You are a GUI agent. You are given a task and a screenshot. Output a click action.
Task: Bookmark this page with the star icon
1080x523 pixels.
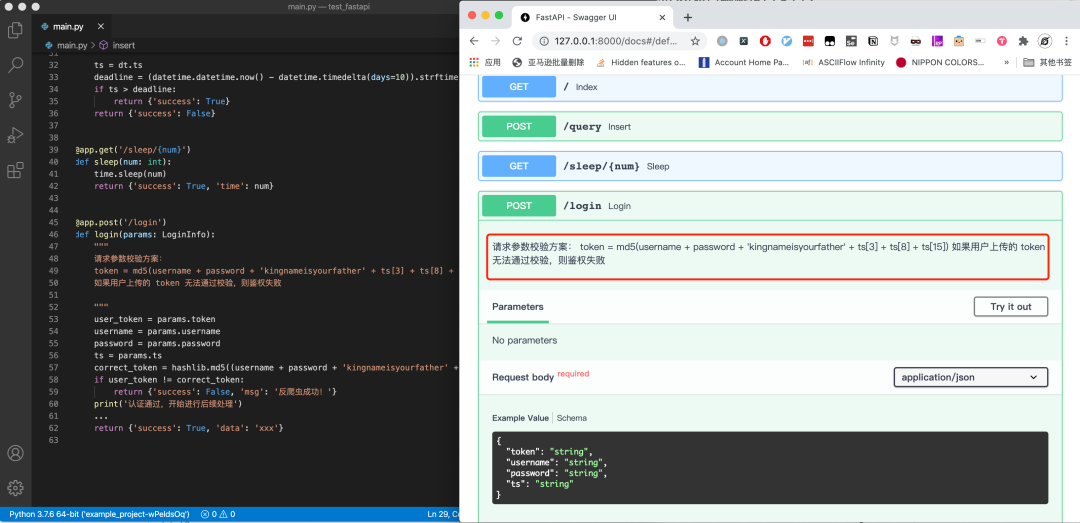coord(695,41)
